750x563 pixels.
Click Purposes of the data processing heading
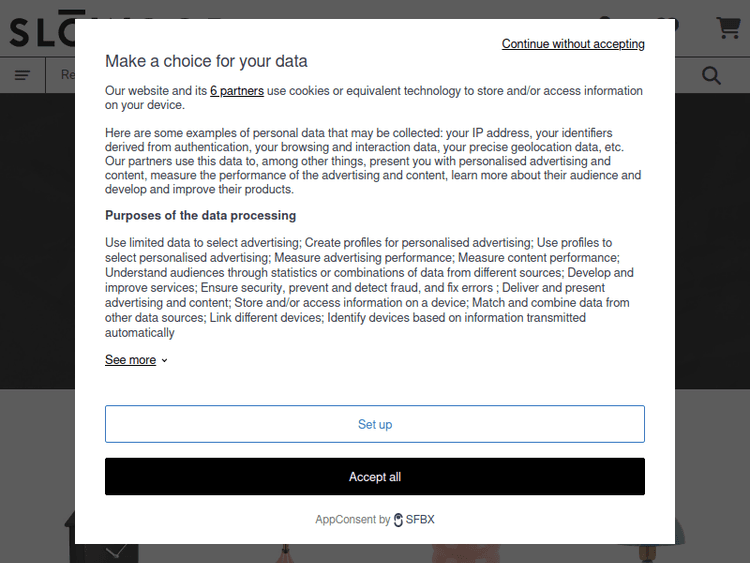200,215
